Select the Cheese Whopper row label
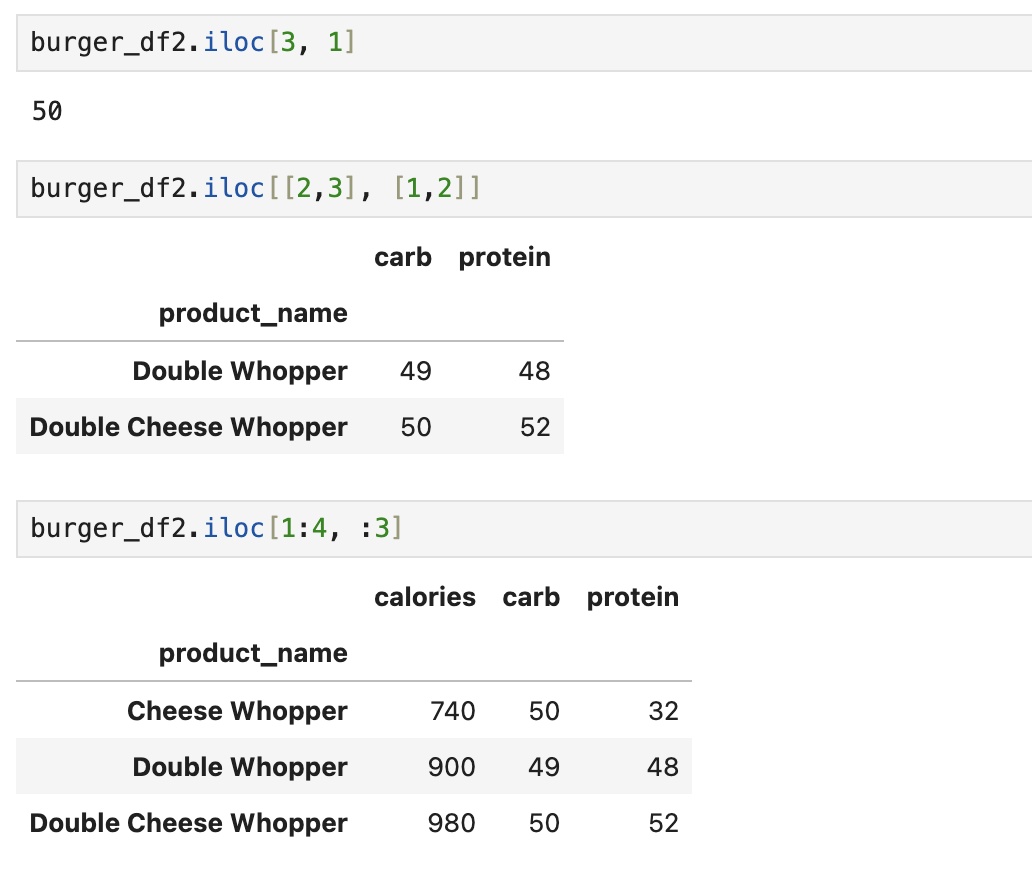Image resolution: width=1032 pixels, height=884 pixels. (x=237, y=711)
